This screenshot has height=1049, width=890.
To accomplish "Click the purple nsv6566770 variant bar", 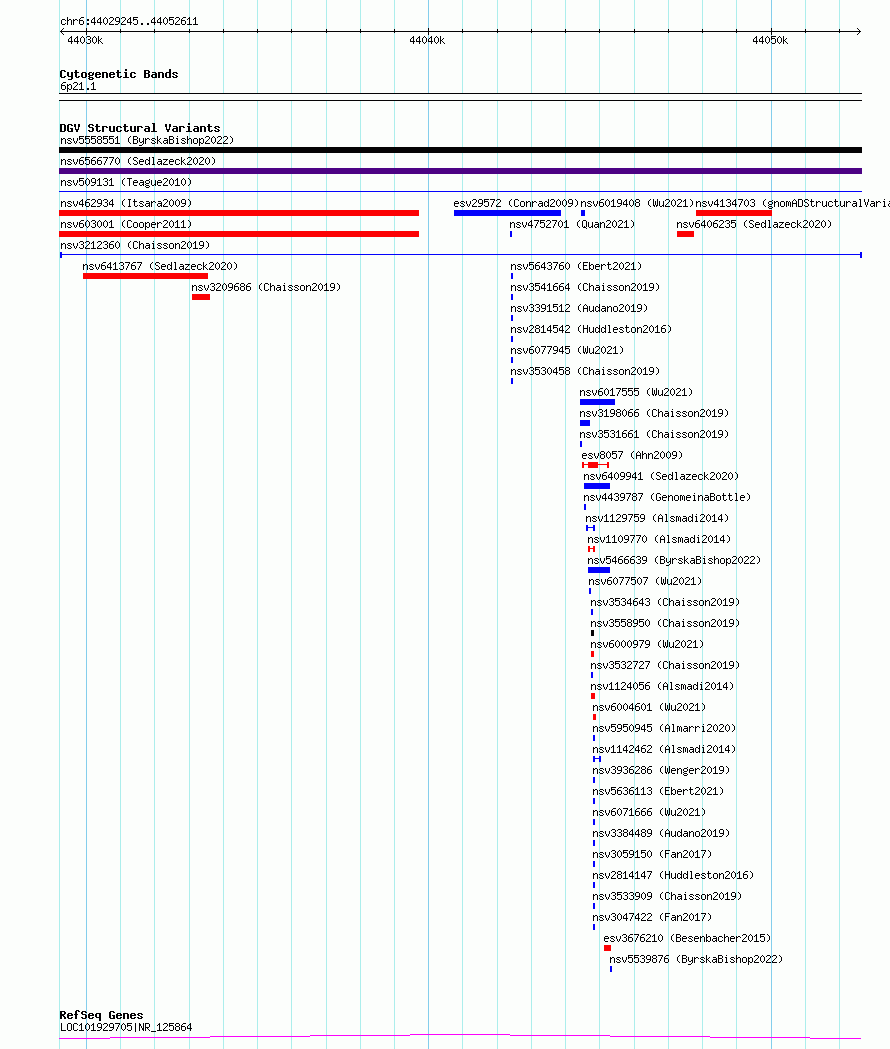I will coord(460,171).
